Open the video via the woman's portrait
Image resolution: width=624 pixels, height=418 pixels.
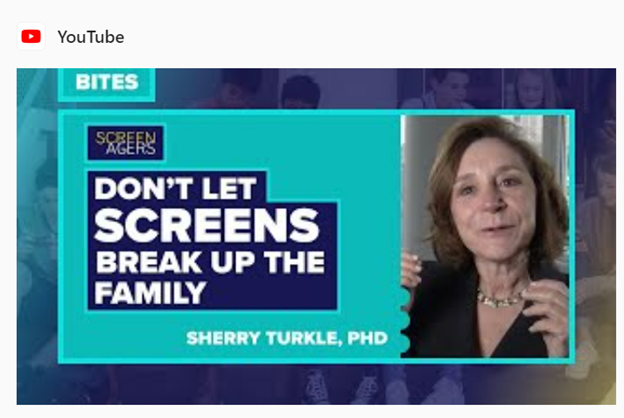485,236
